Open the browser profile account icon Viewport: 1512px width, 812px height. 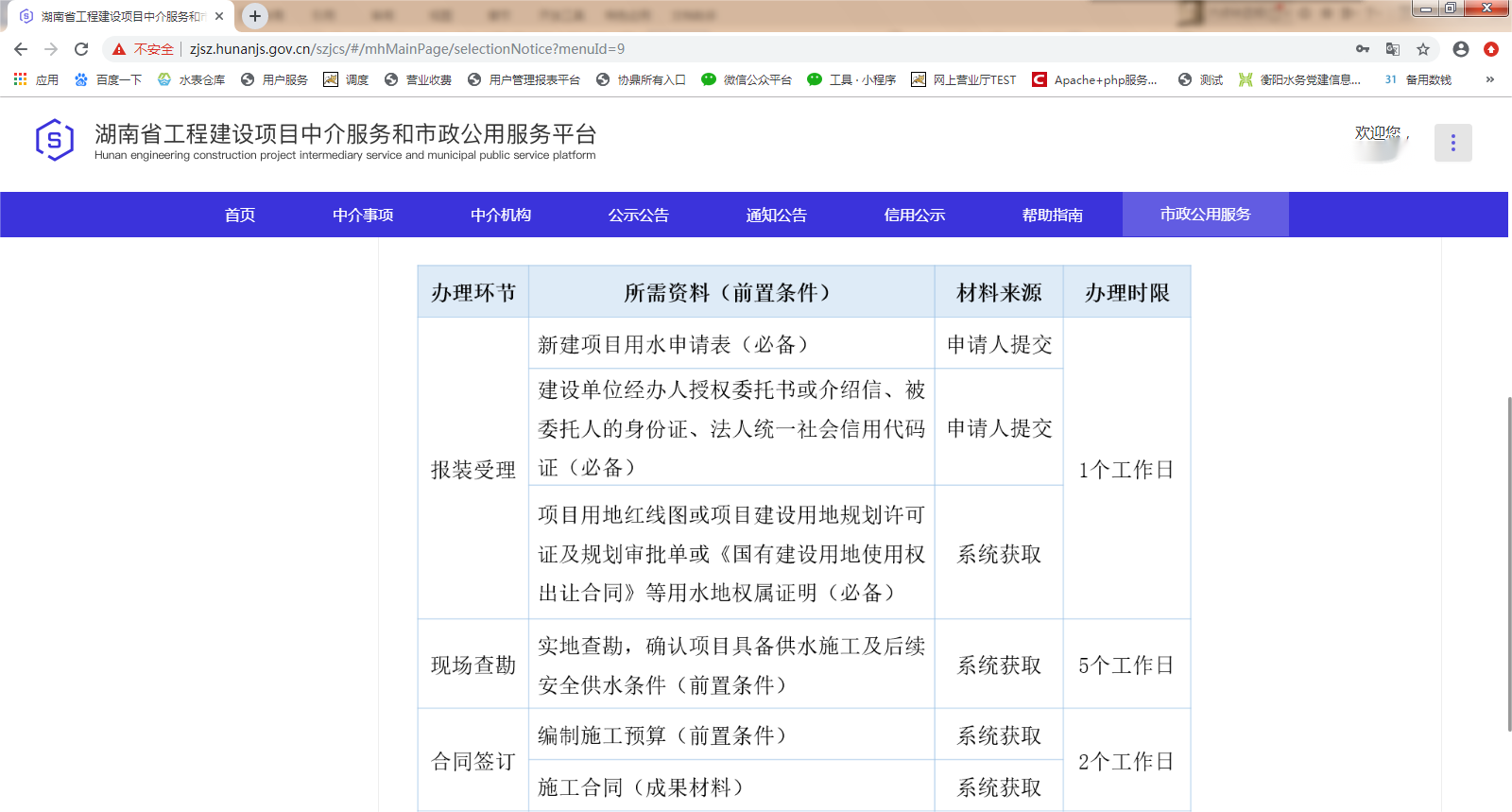point(1461,49)
